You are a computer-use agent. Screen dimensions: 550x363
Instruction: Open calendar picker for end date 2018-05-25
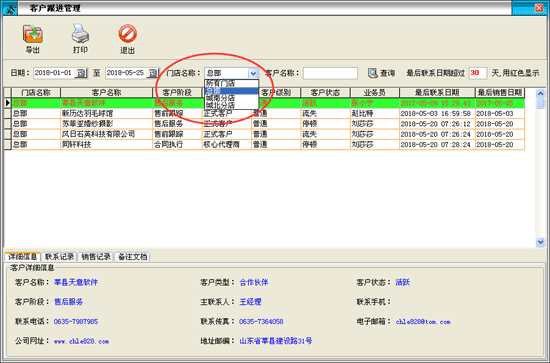(153, 73)
